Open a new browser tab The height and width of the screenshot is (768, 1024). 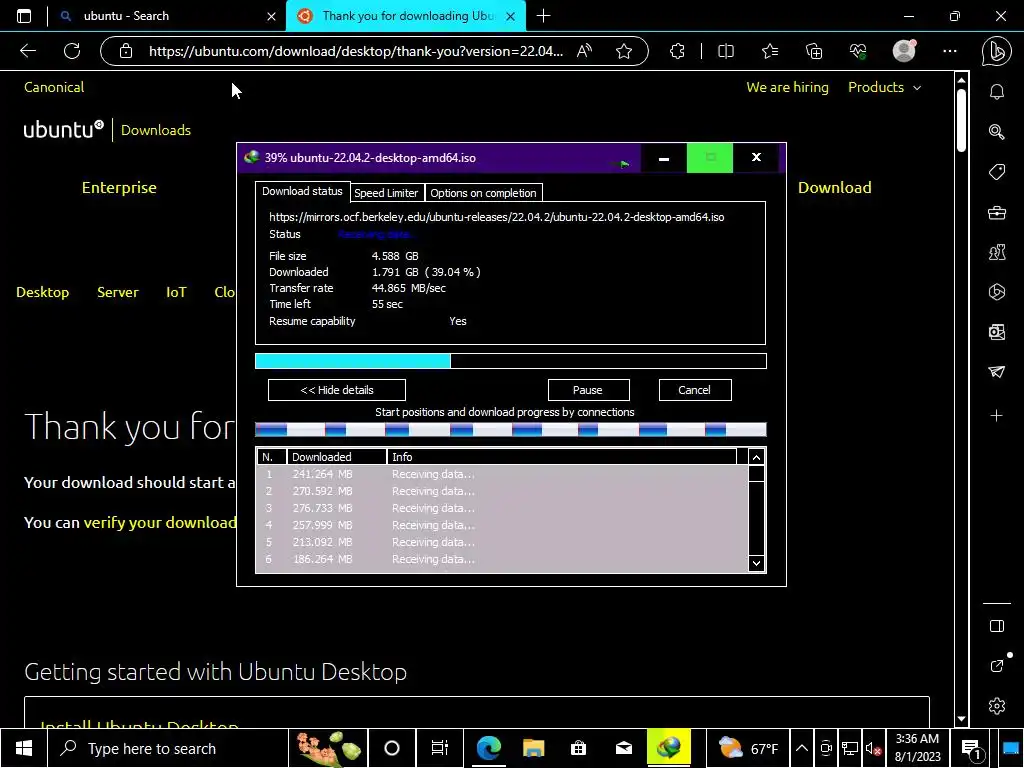tap(543, 16)
